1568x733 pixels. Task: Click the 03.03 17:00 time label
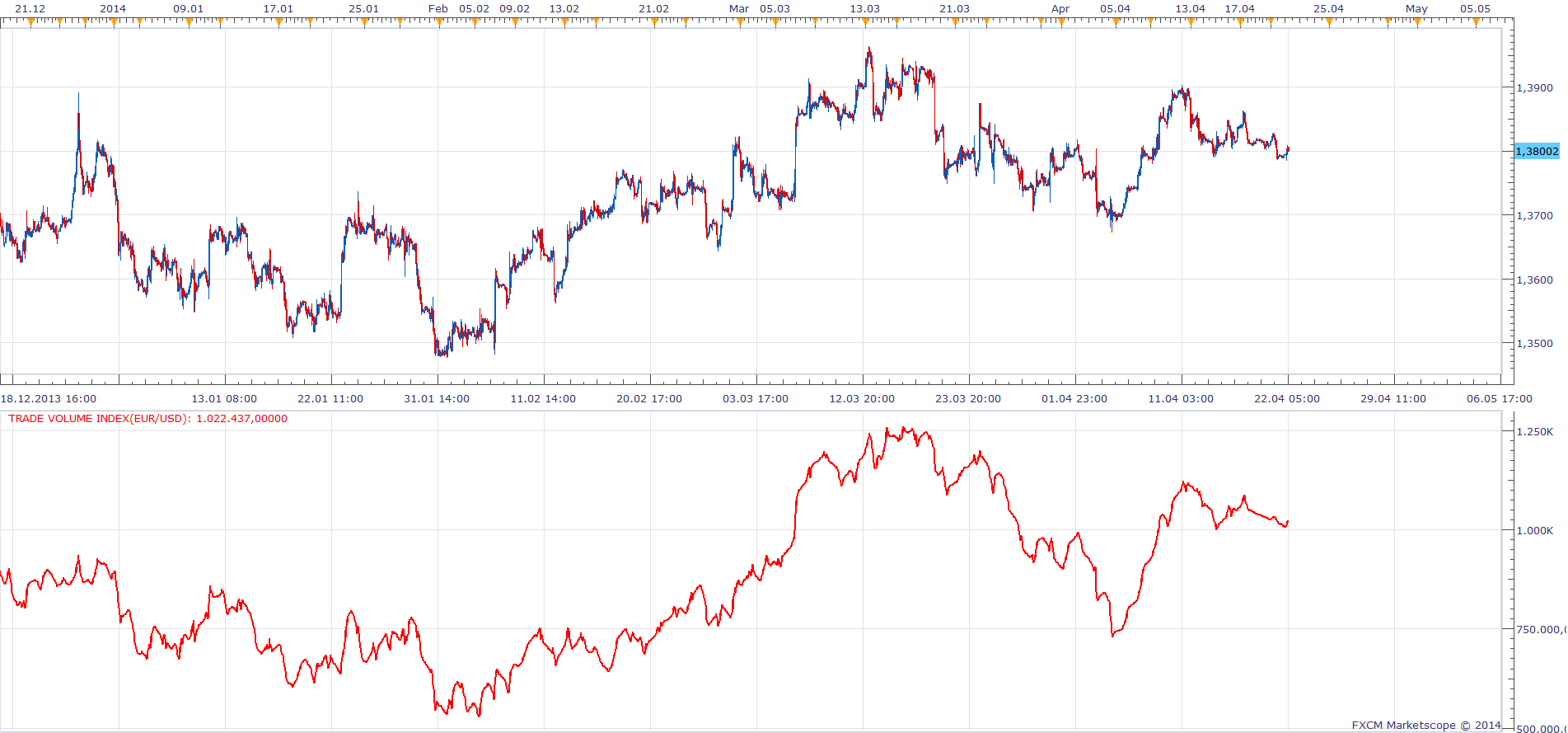(756, 399)
